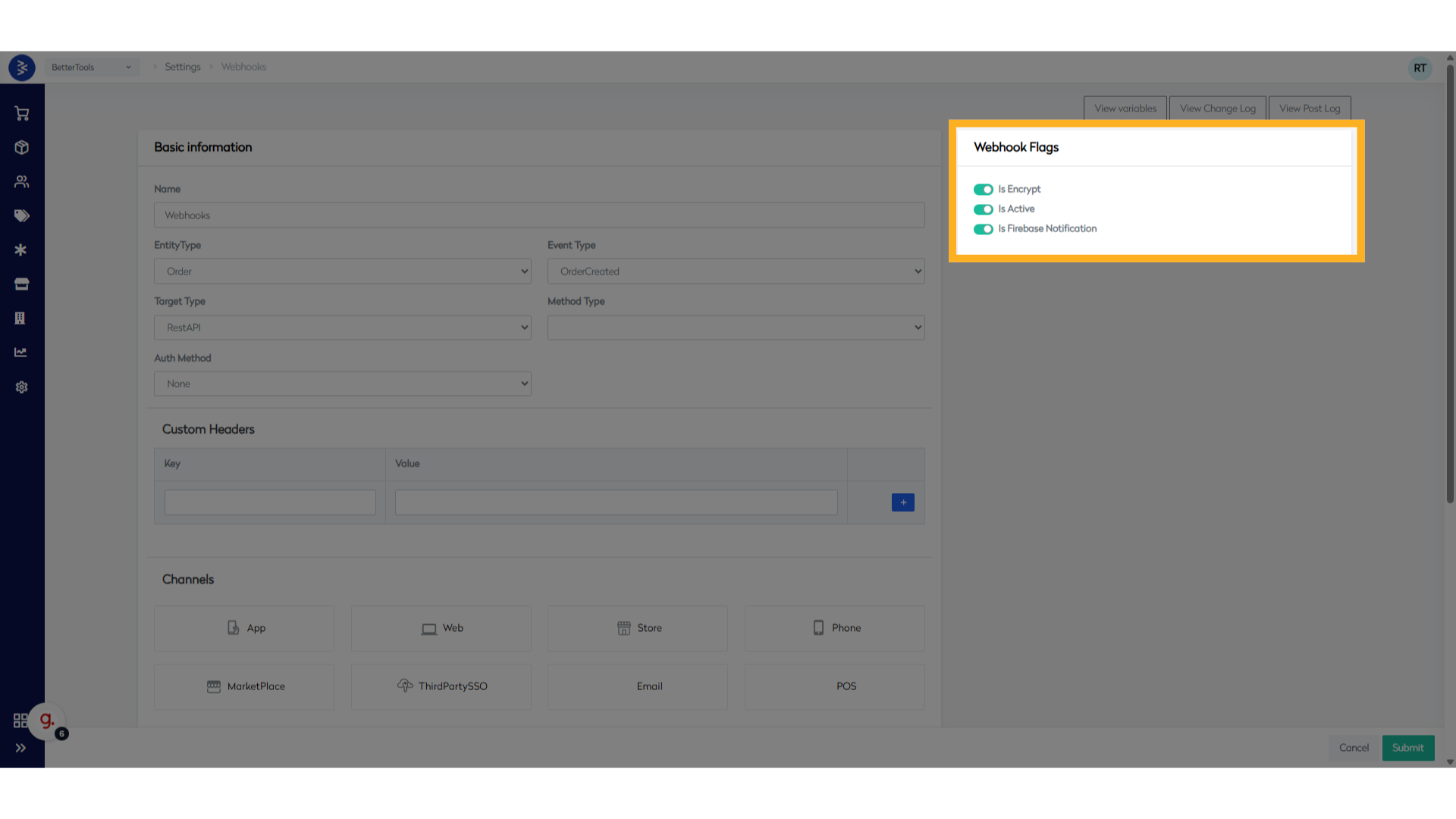Click the red notification badge showing 6
The height and width of the screenshot is (819, 1456).
[61, 733]
